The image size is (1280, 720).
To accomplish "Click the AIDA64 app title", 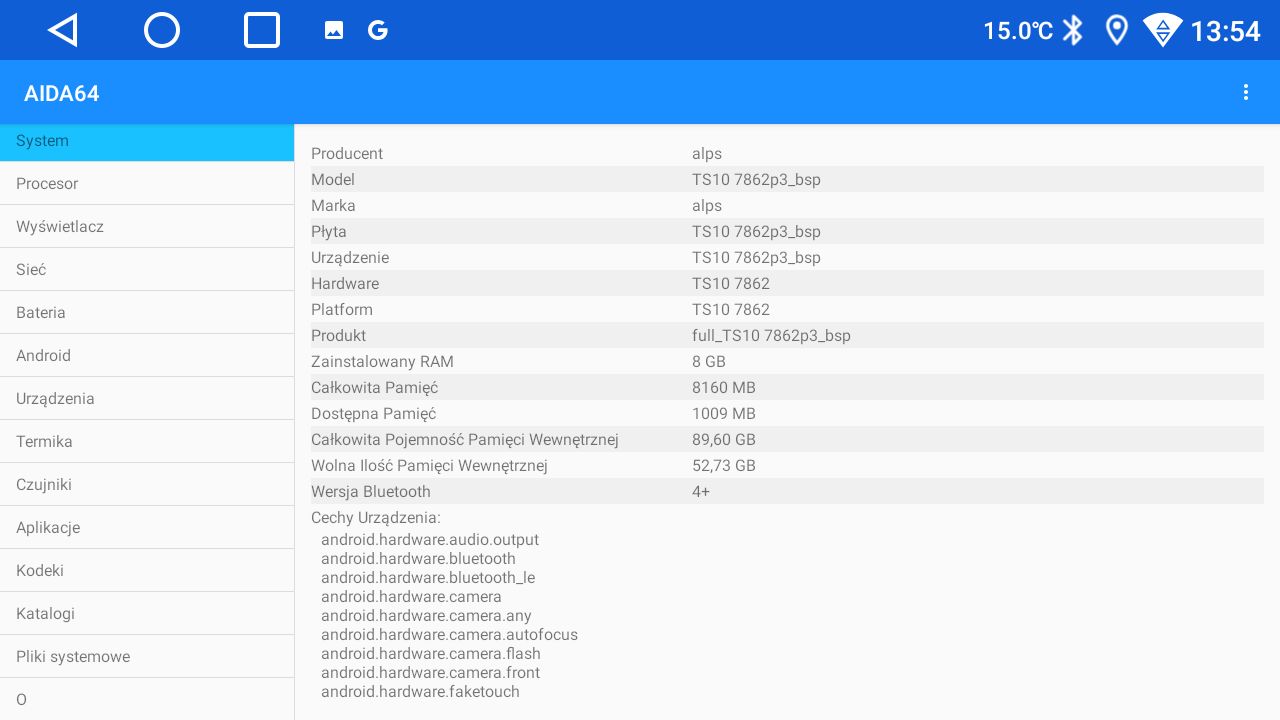I will click(62, 93).
